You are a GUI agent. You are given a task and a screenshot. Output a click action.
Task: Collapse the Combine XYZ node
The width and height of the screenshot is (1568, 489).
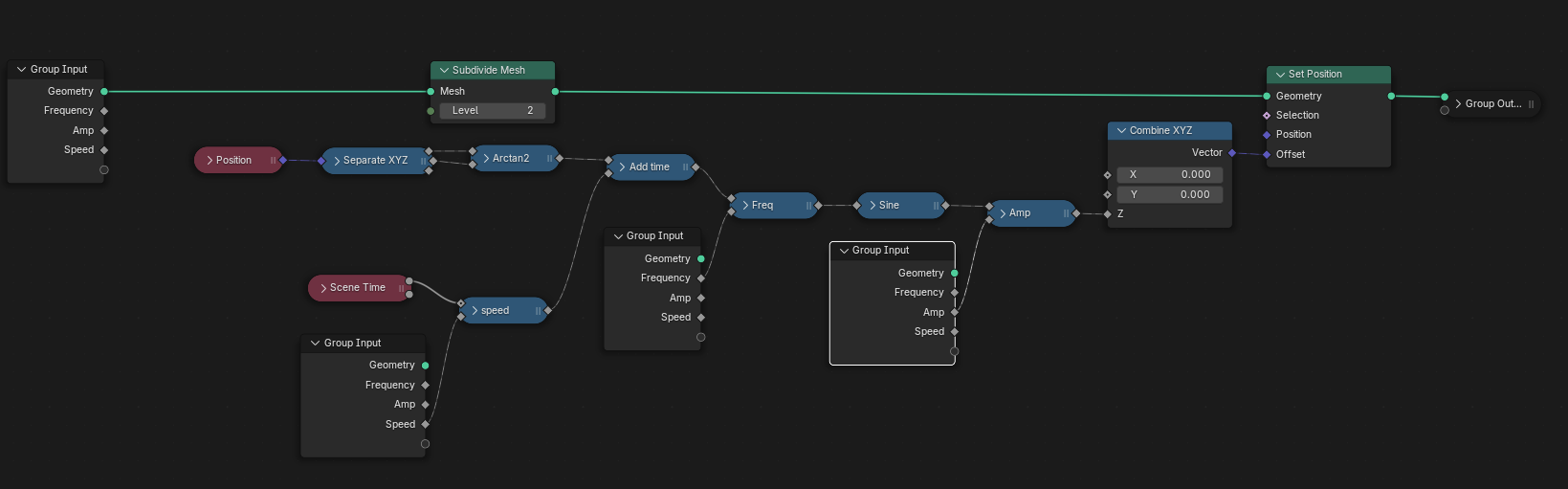coord(1121,131)
